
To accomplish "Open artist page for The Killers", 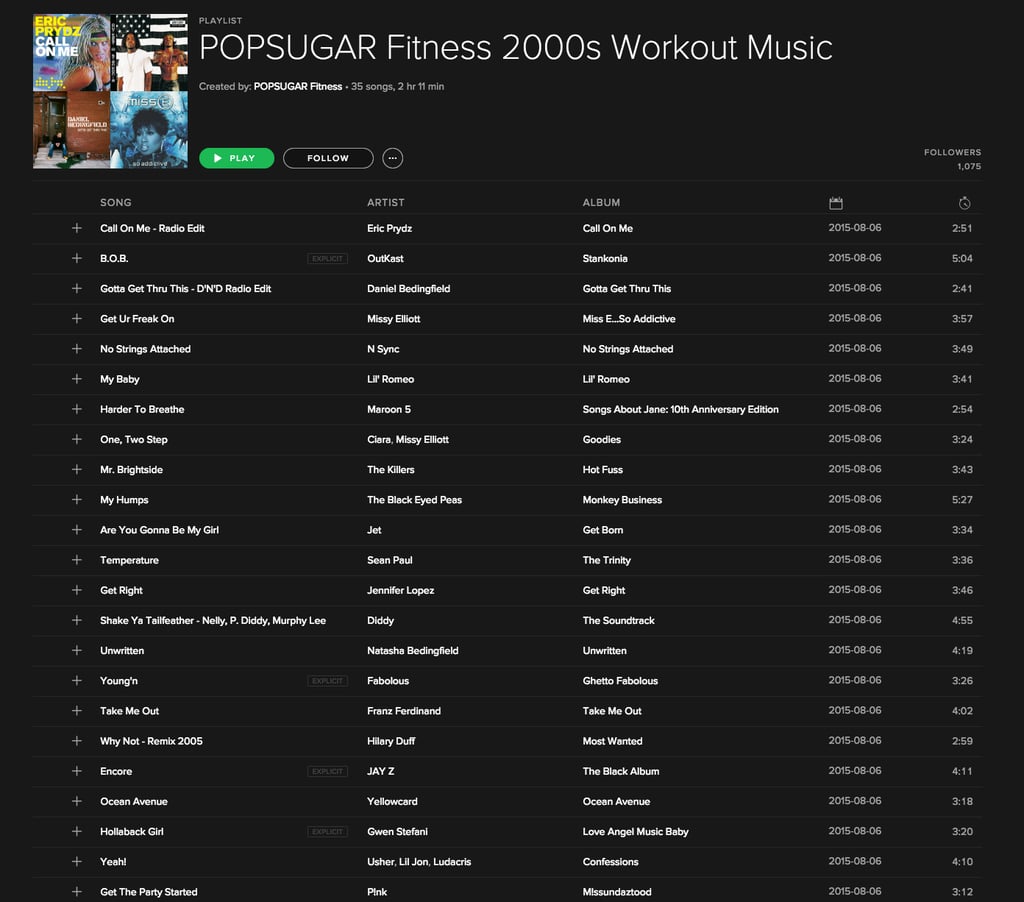I will tap(391, 470).
